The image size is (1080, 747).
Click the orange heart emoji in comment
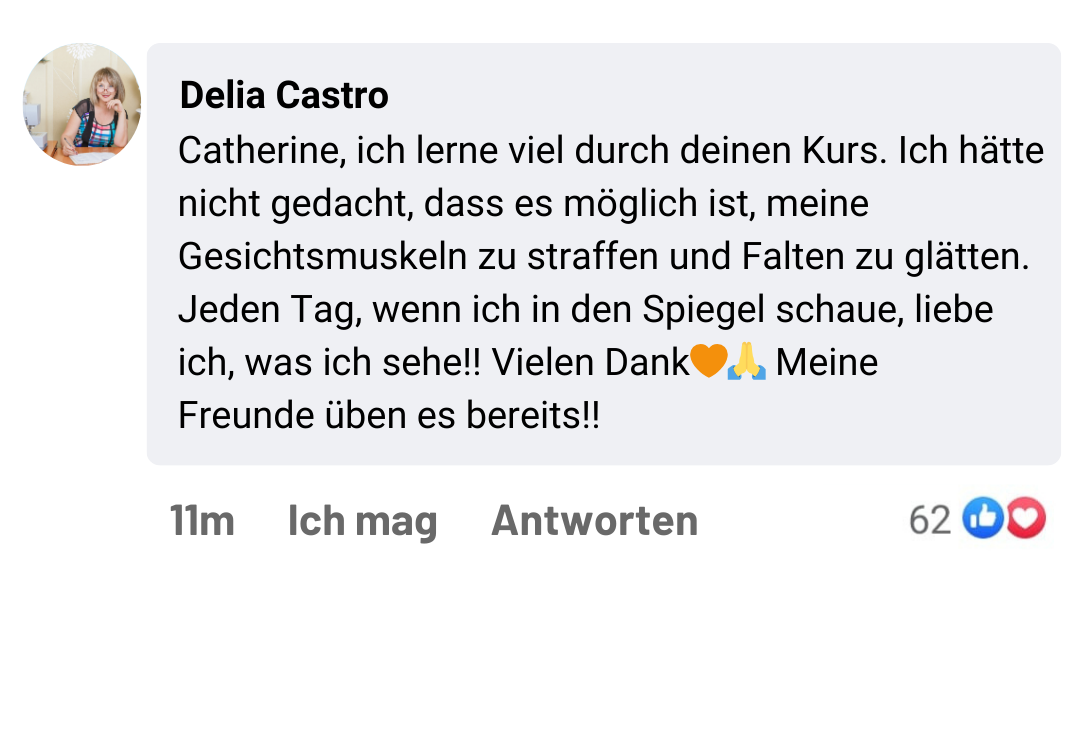[708, 362]
